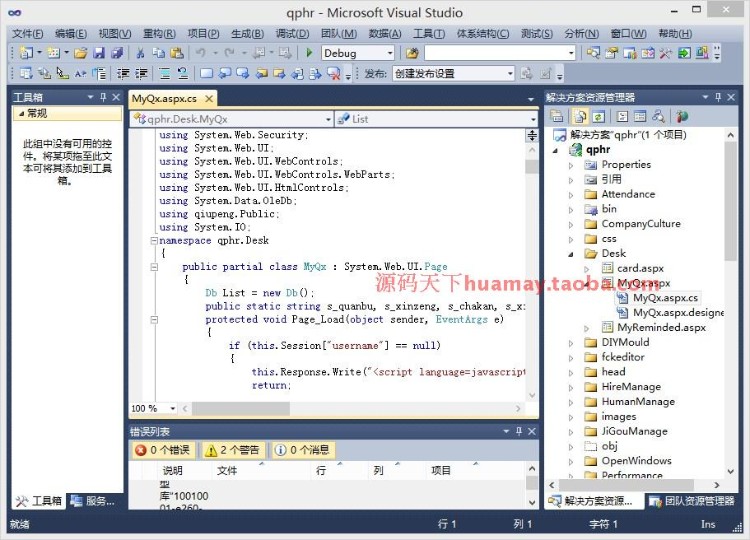Click the Copy icon in the toolbar
Image resolution: width=750 pixels, height=540 pixels.
click(x=158, y=53)
